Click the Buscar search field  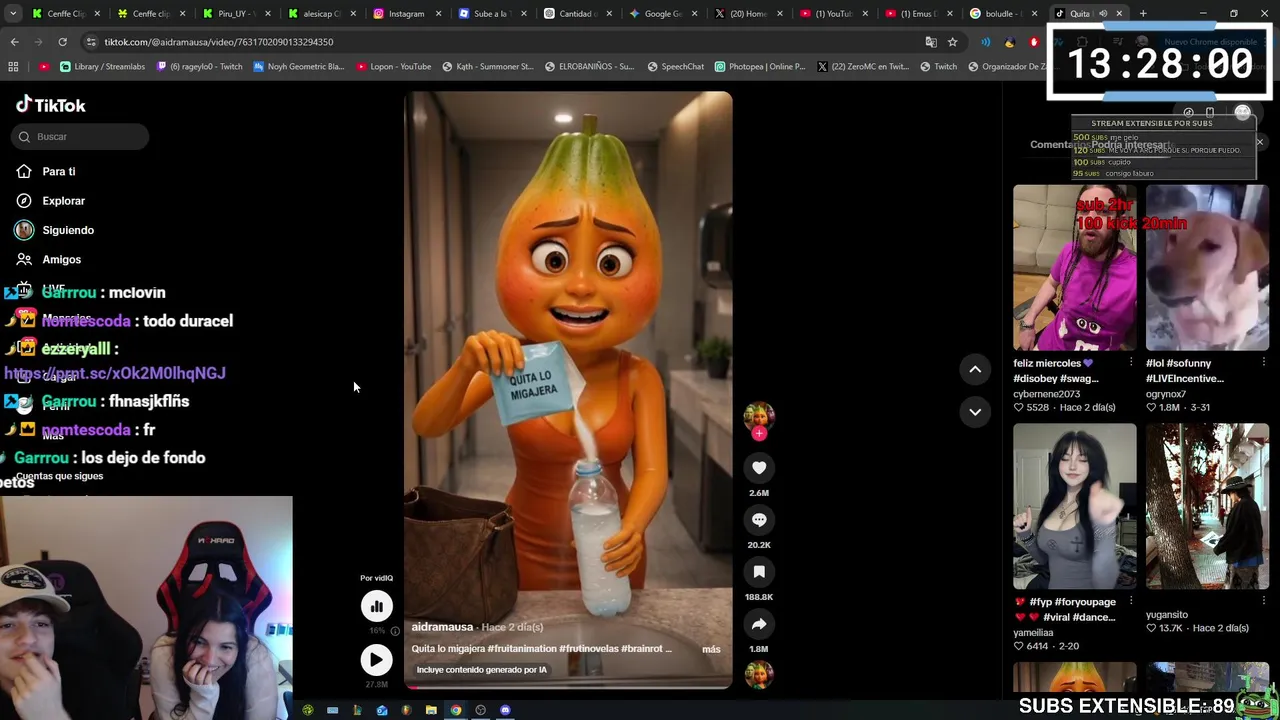coord(82,136)
